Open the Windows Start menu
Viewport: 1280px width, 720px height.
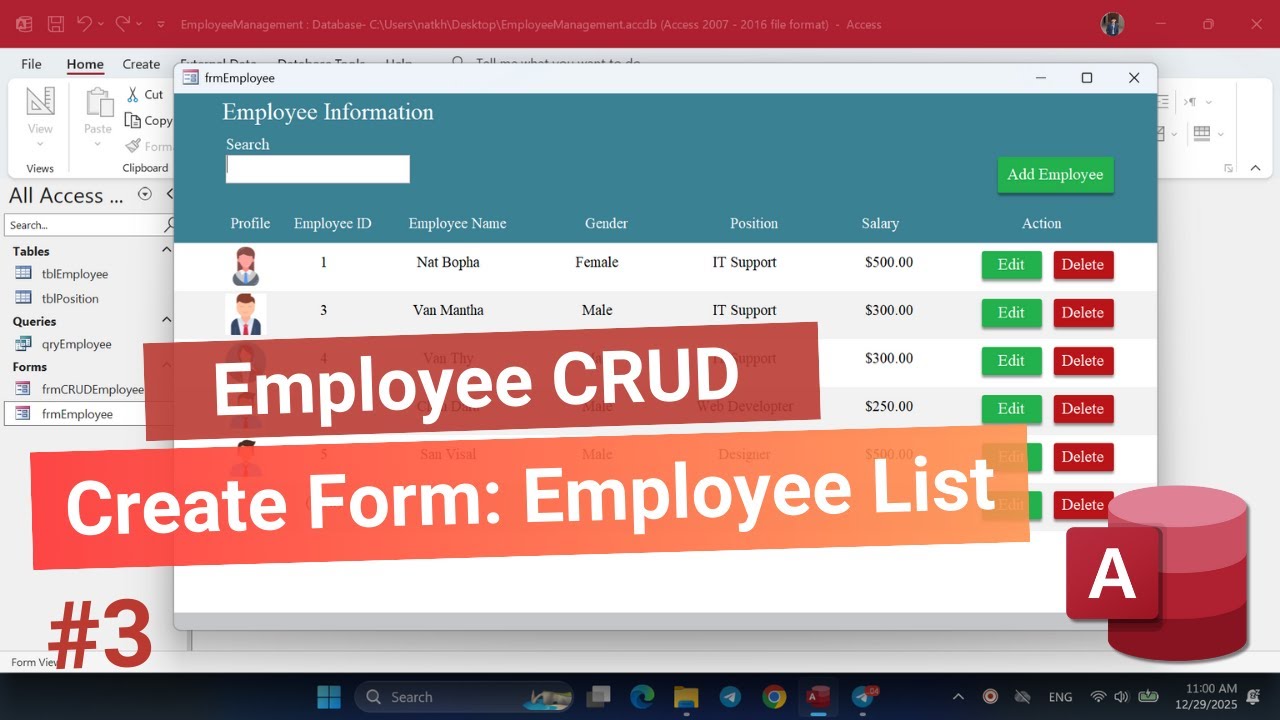(328, 696)
